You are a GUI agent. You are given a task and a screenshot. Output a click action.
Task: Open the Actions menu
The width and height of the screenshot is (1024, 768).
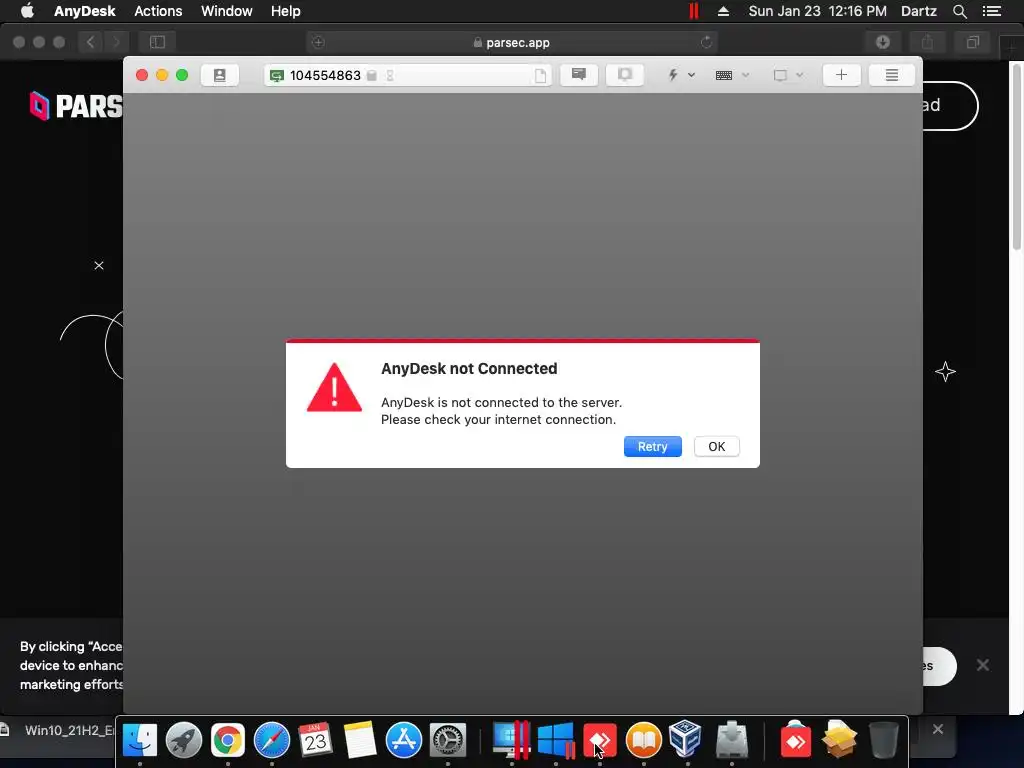tap(158, 11)
